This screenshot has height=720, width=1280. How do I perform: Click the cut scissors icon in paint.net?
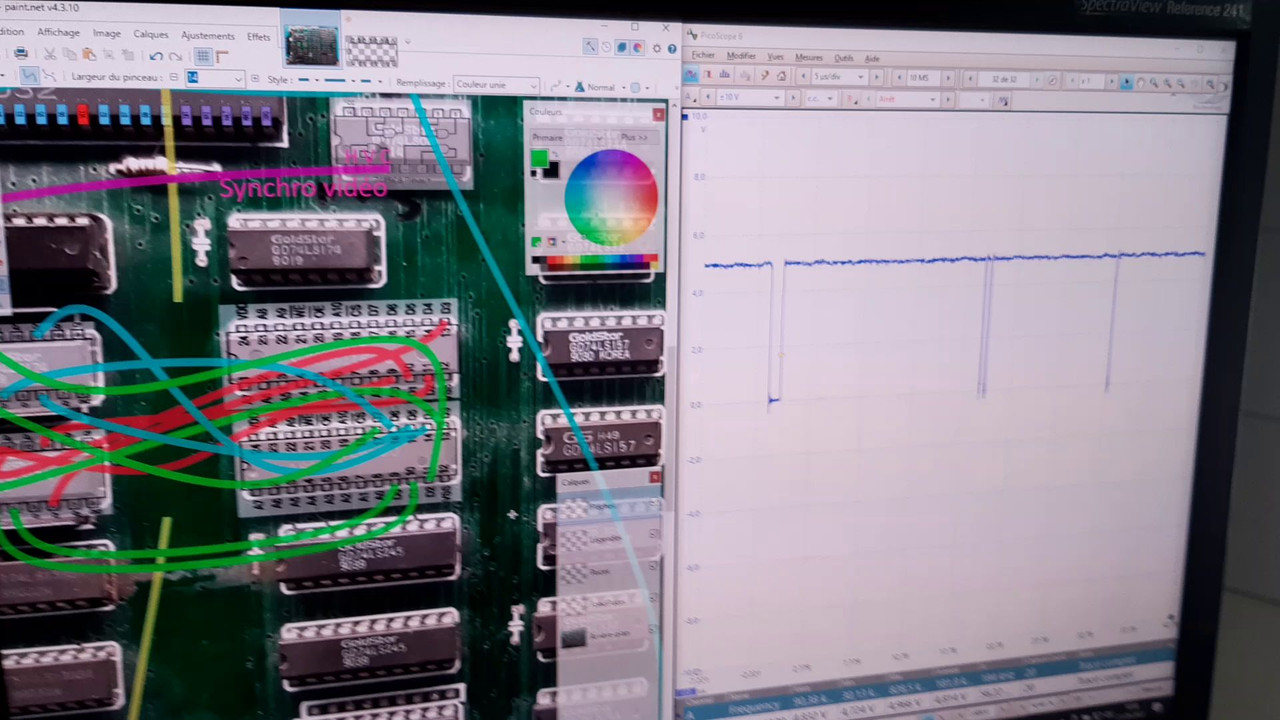pos(49,54)
